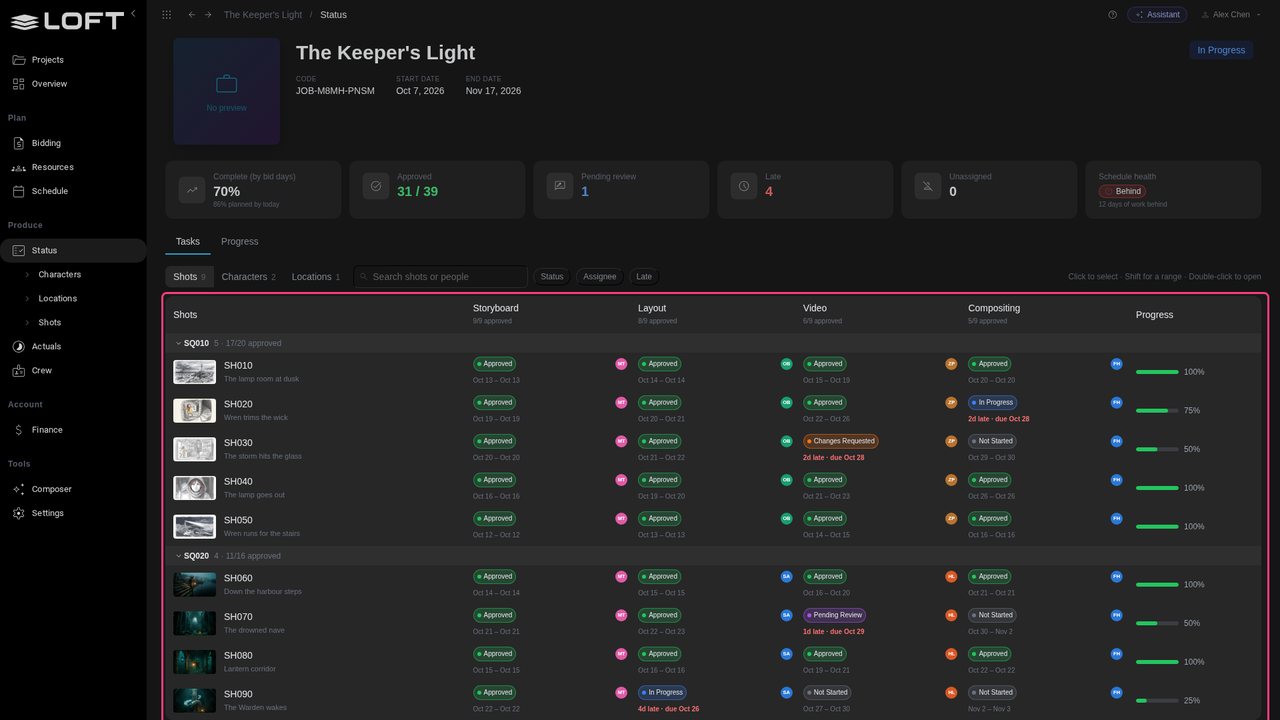The width and height of the screenshot is (1280, 720).
Task: Expand Characters in the sidebar tree
Action: [27, 274]
